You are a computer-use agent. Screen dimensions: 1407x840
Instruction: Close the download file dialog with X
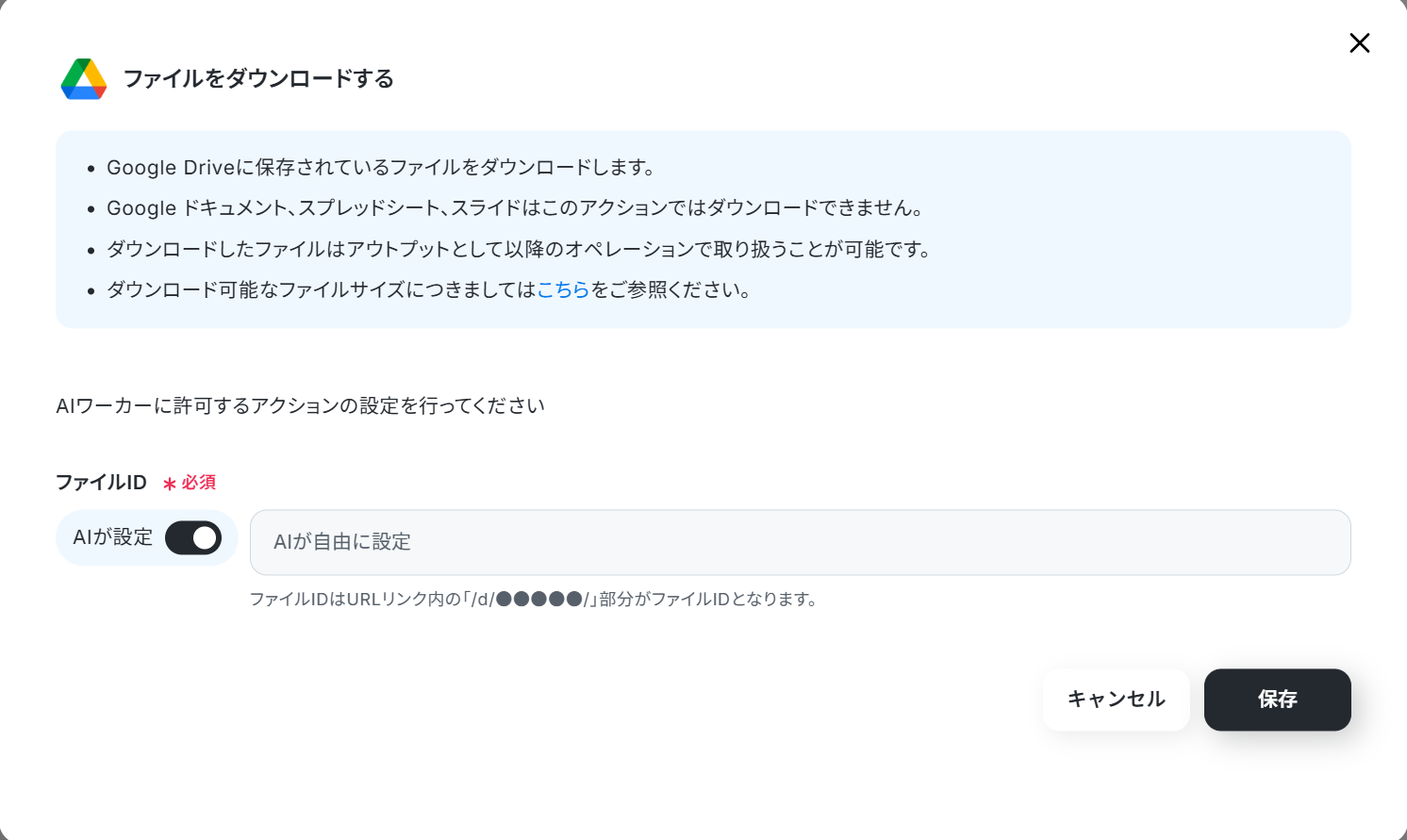pyautogui.click(x=1359, y=42)
